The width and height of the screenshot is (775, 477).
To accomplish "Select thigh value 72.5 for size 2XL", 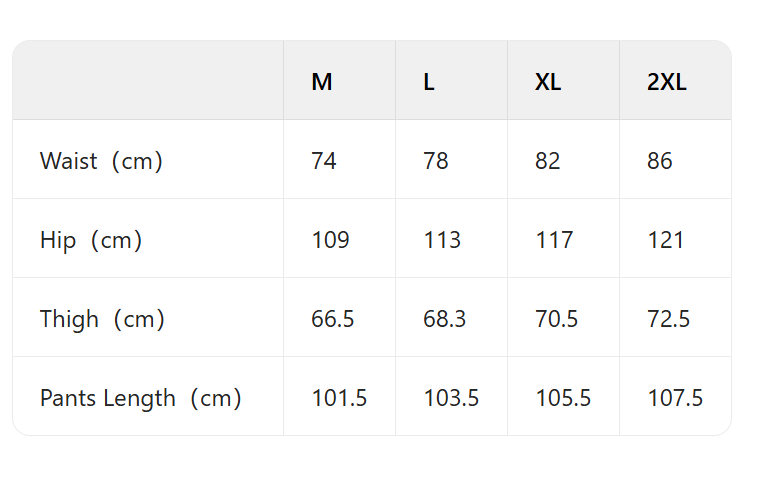I will point(669,319).
